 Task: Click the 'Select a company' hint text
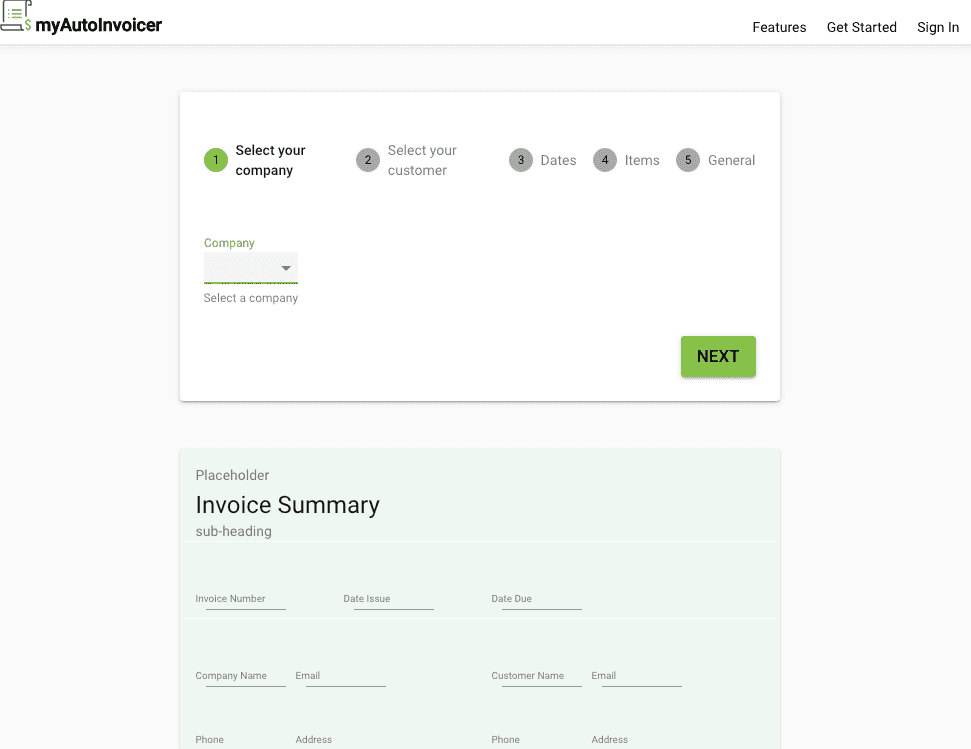point(251,298)
